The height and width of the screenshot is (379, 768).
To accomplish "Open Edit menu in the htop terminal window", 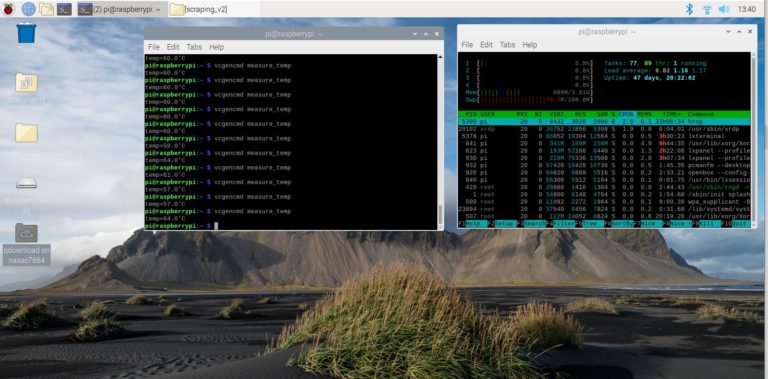I will pos(486,45).
